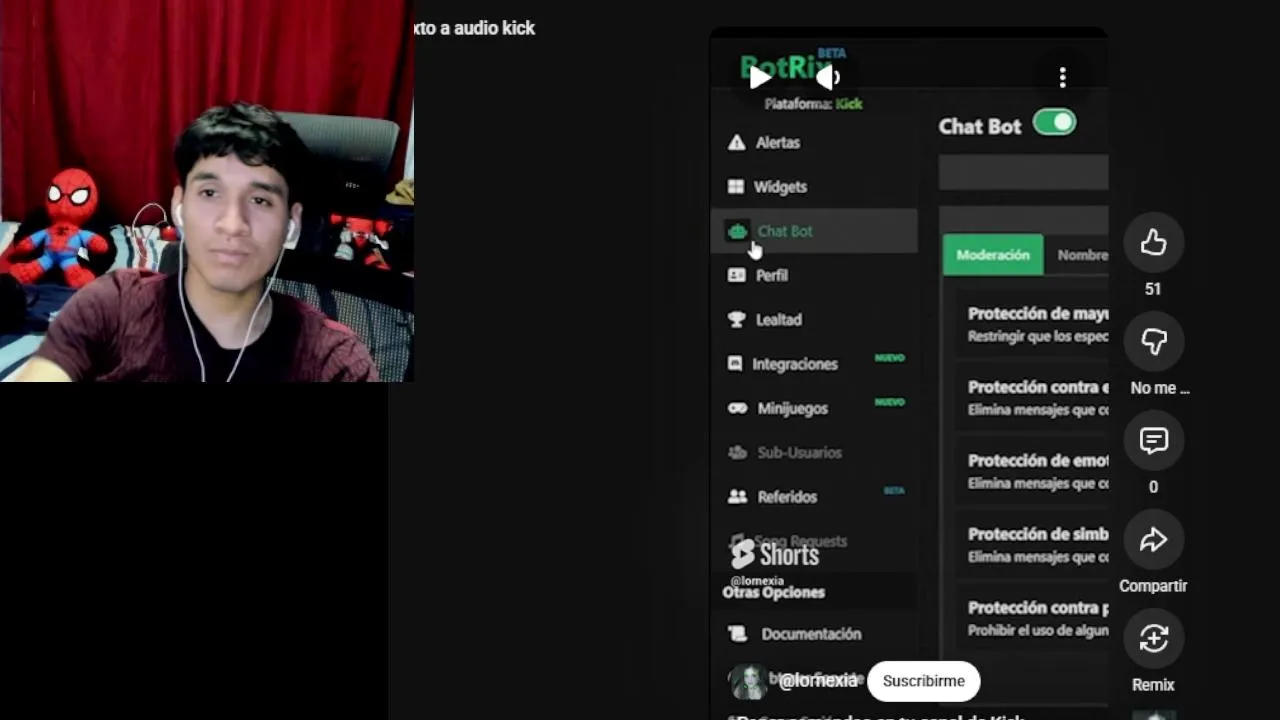Dislike the short with thumbs down

[x=1153, y=341]
